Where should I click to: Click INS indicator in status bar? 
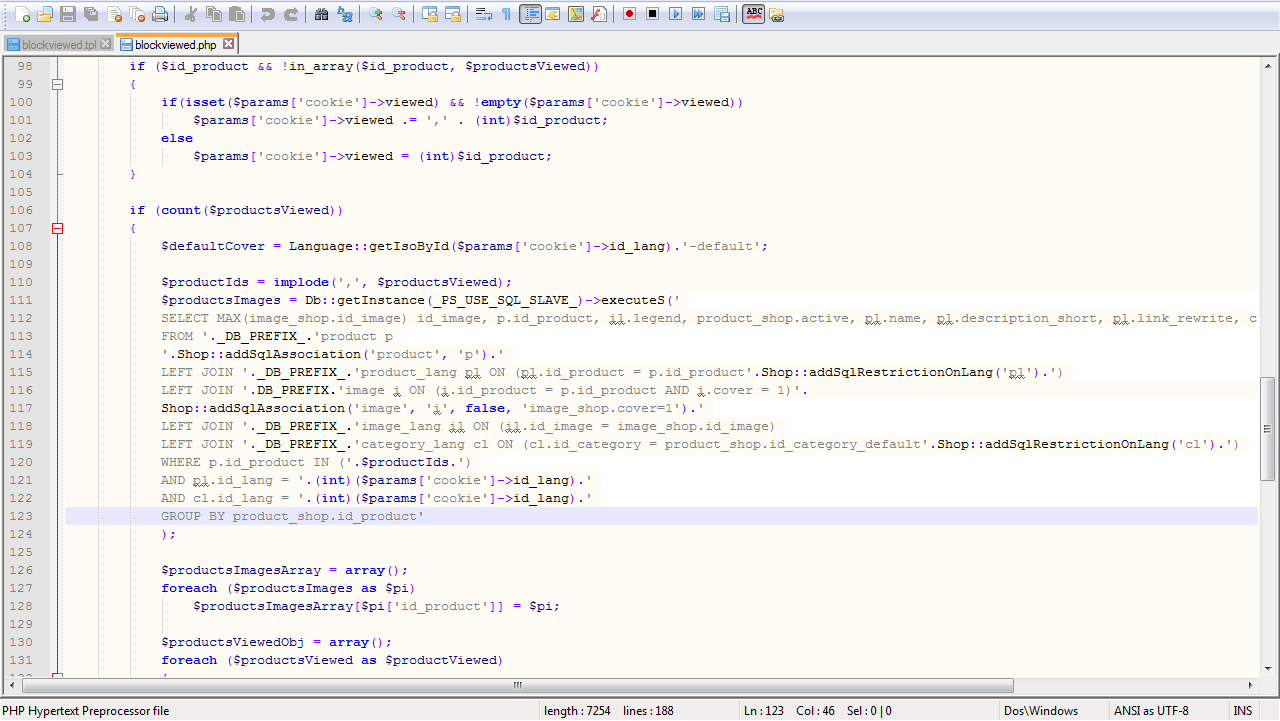point(1242,711)
